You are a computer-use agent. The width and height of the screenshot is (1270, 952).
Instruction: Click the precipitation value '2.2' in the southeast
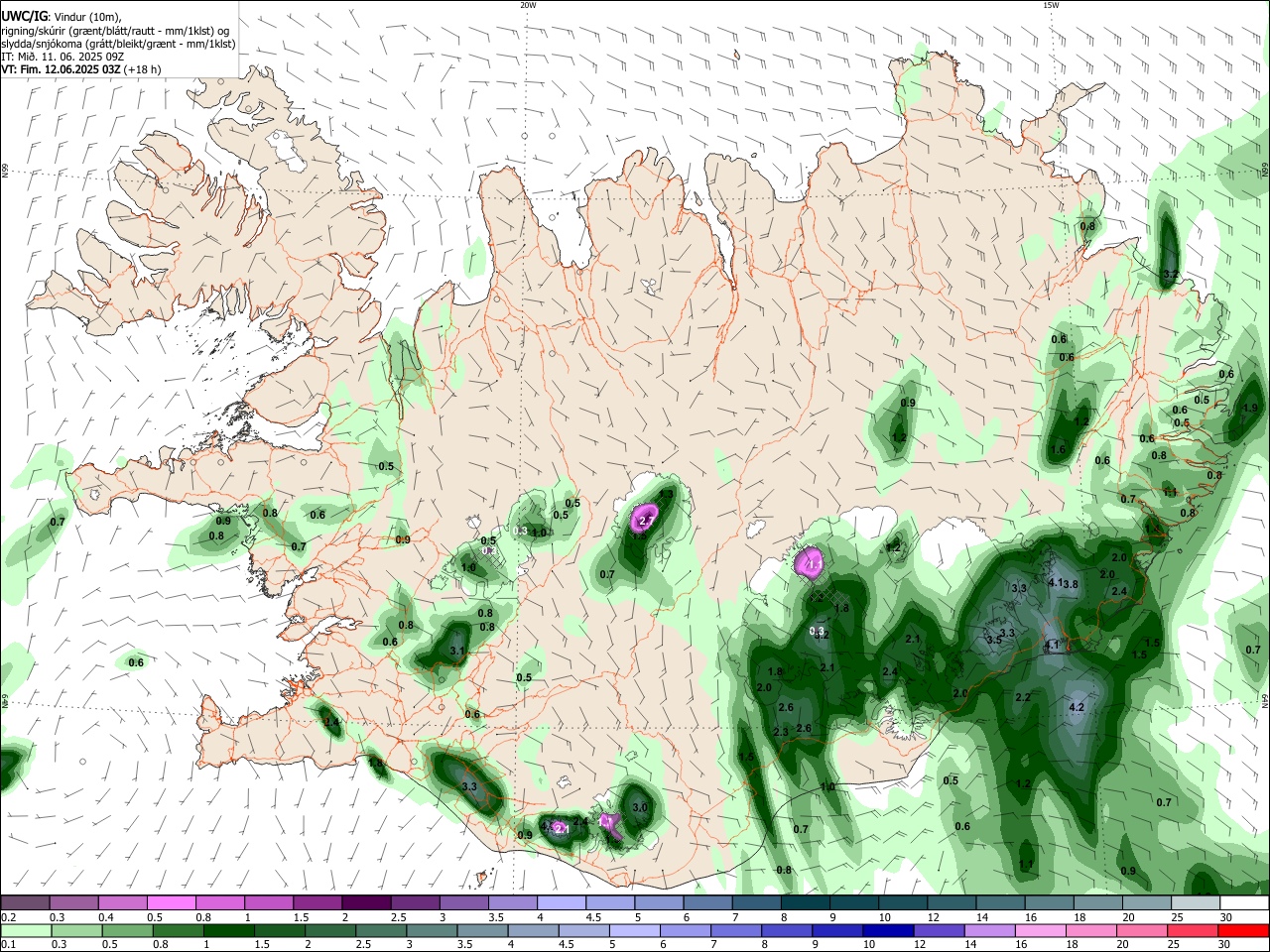pos(1023,697)
